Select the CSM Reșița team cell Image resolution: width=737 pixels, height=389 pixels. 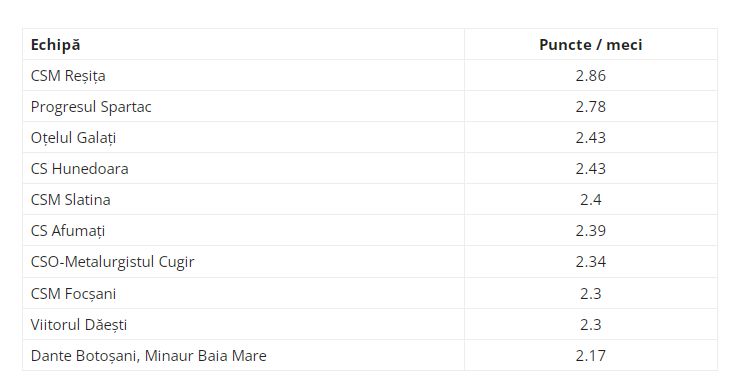243,75
